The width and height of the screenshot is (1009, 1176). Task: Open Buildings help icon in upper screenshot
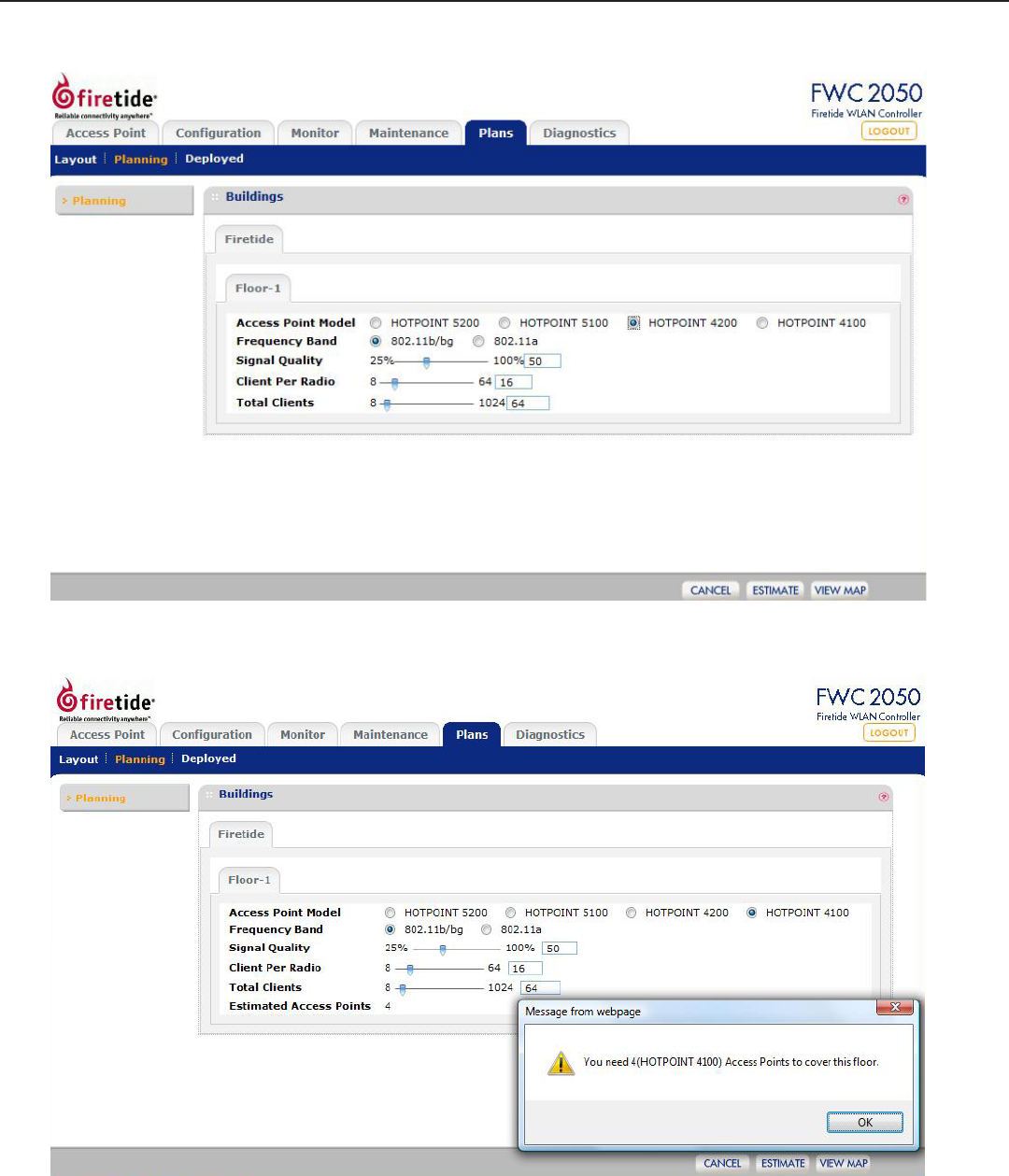902,199
